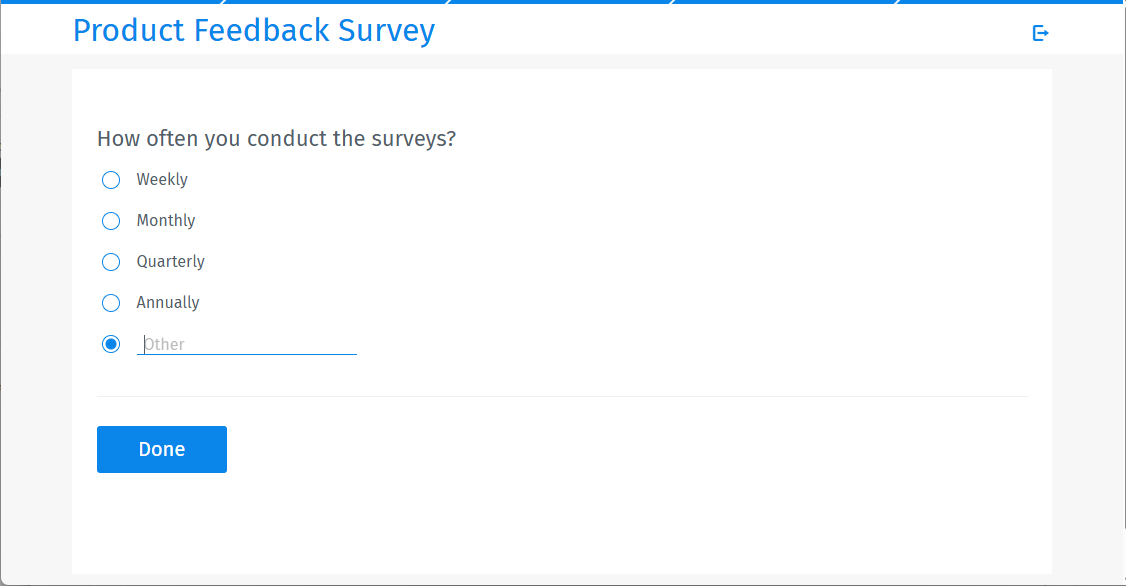The width and height of the screenshot is (1126, 586).
Task: Click the Quarterly label text
Action: tap(171, 262)
